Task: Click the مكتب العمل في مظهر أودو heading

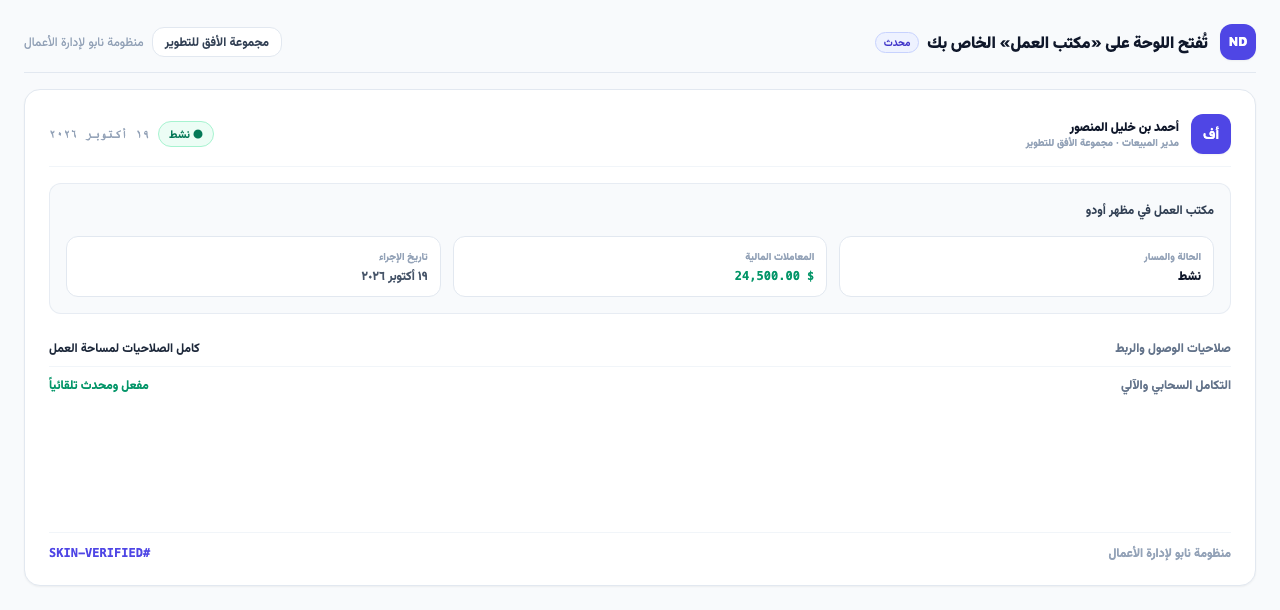Action: (1150, 210)
